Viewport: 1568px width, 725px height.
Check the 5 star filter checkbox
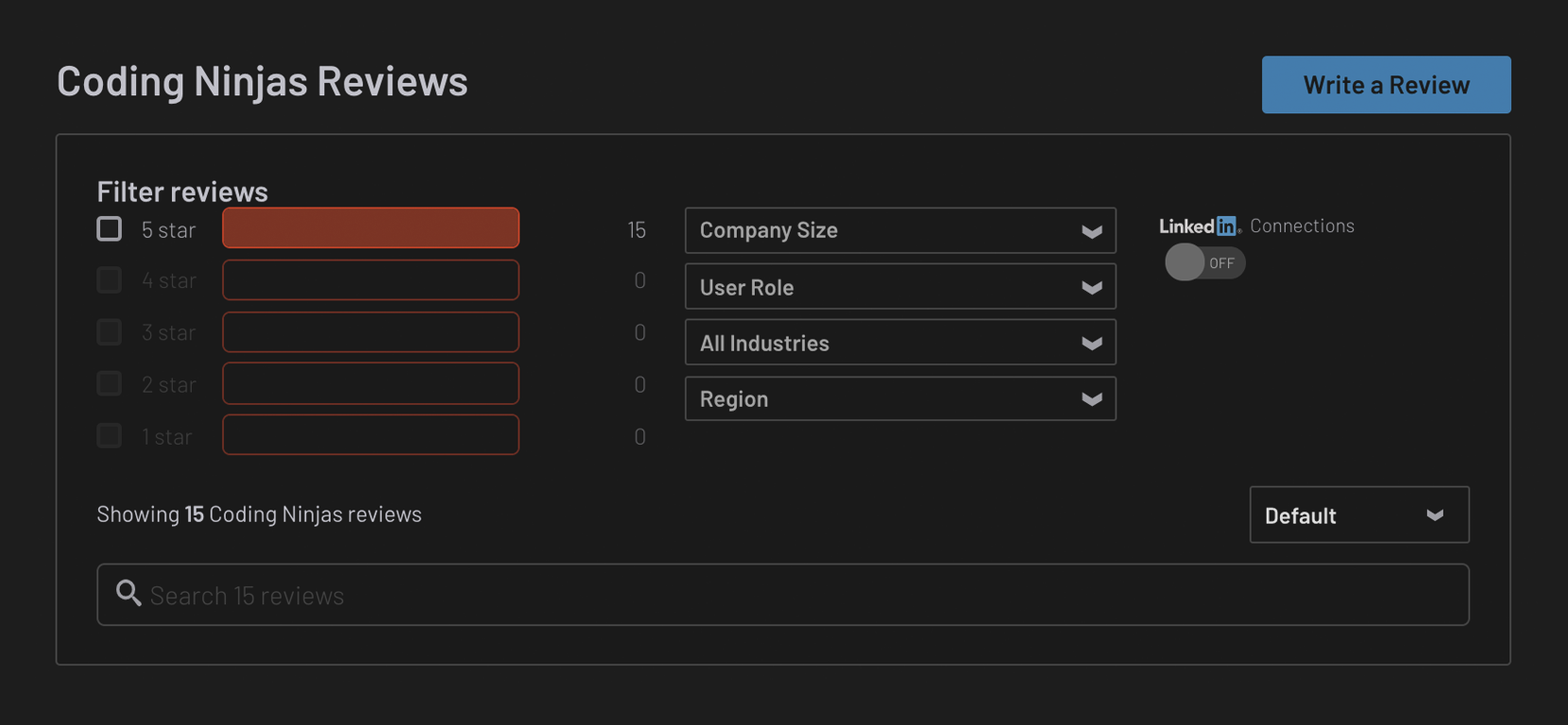[110, 228]
